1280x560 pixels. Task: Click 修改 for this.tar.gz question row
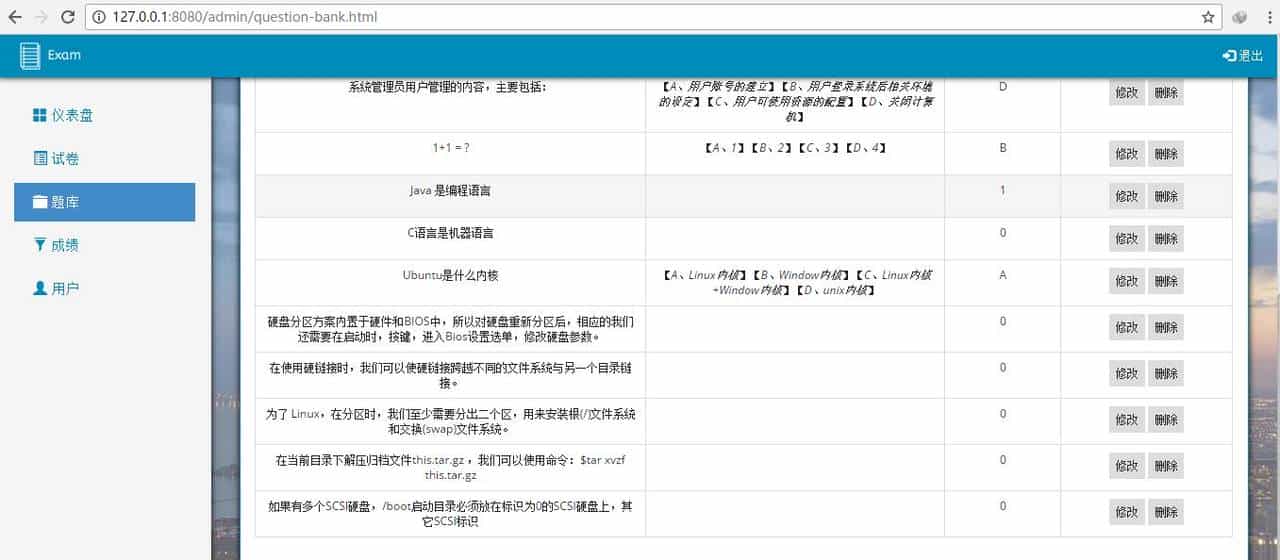point(1126,465)
